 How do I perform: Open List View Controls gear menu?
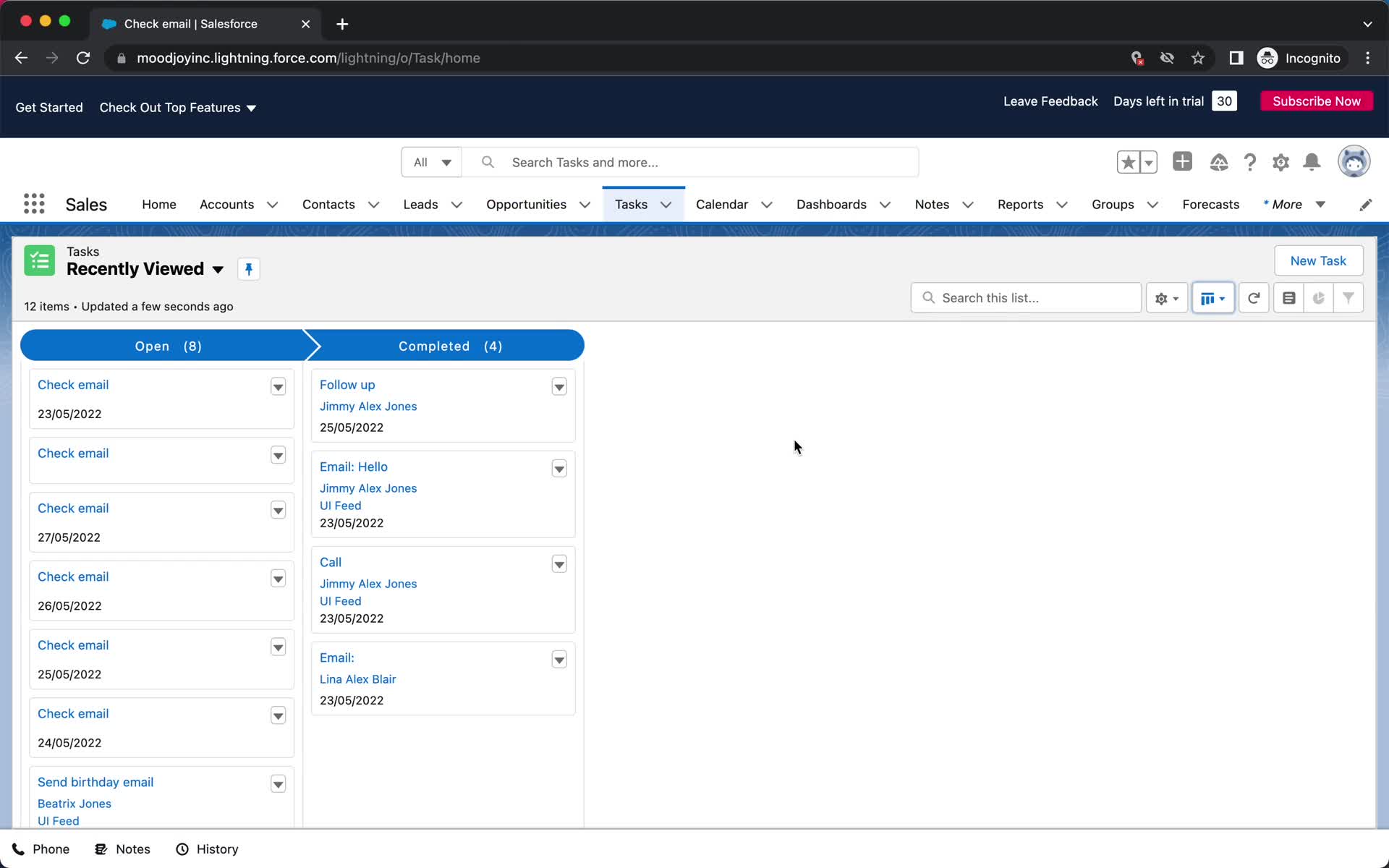(1166, 298)
